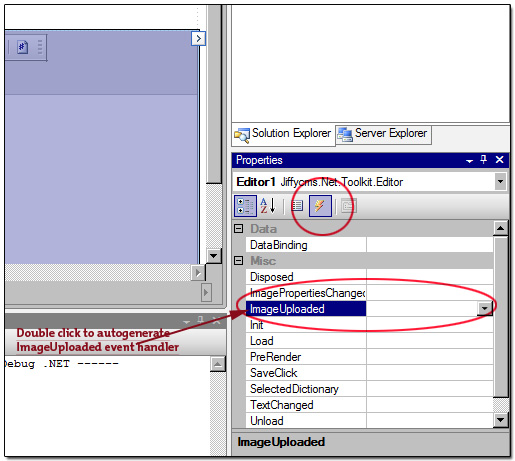Click the Property Pages icon
This screenshot has height=461, width=515.
(349, 206)
